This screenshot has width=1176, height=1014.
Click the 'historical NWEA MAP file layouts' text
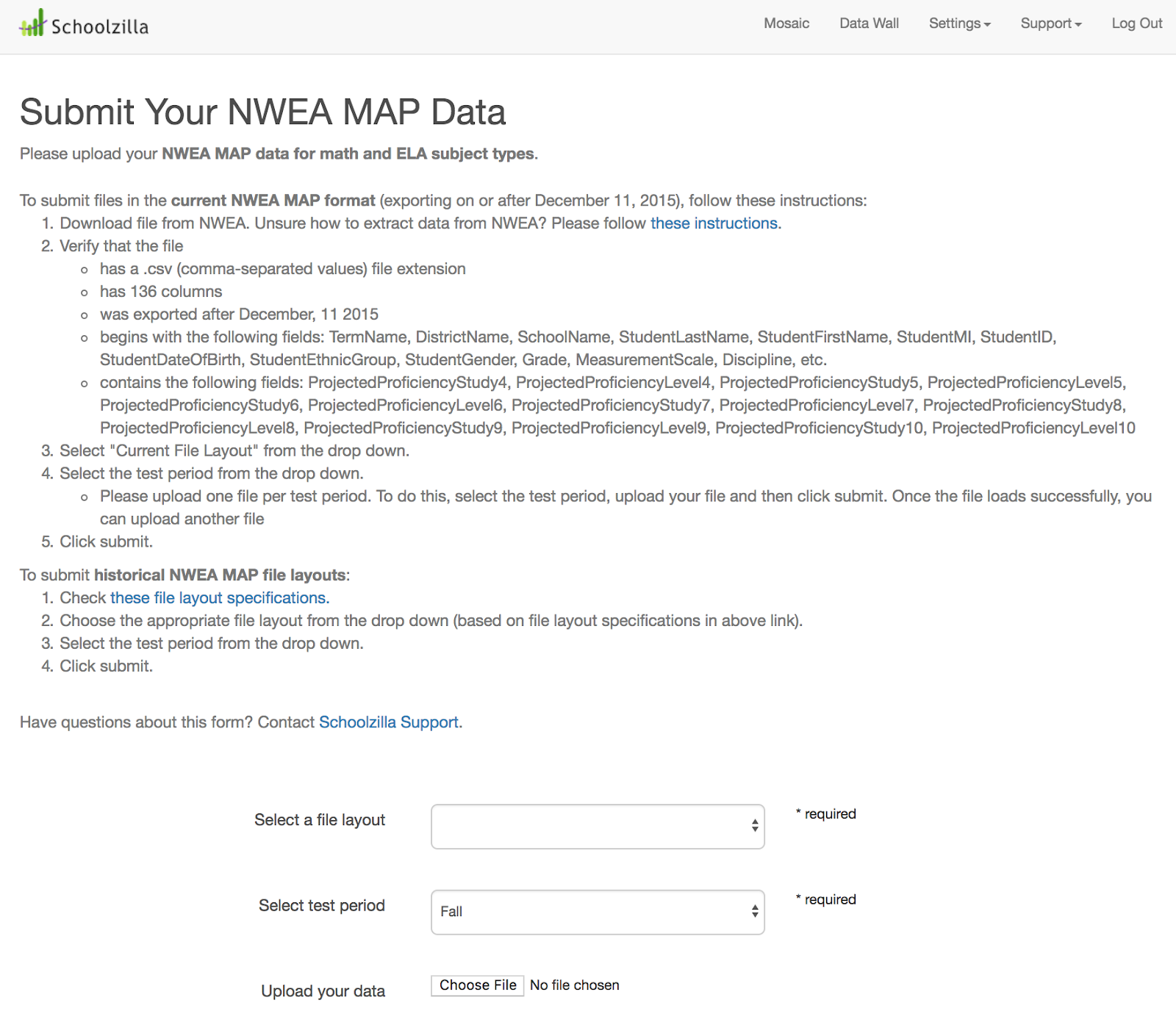(x=220, y=575)
